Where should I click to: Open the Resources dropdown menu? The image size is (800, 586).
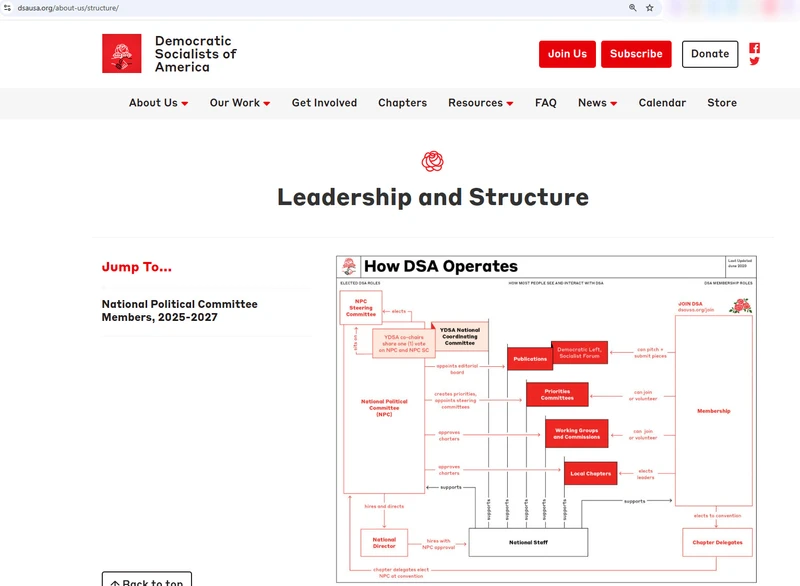tap(480, 103)
